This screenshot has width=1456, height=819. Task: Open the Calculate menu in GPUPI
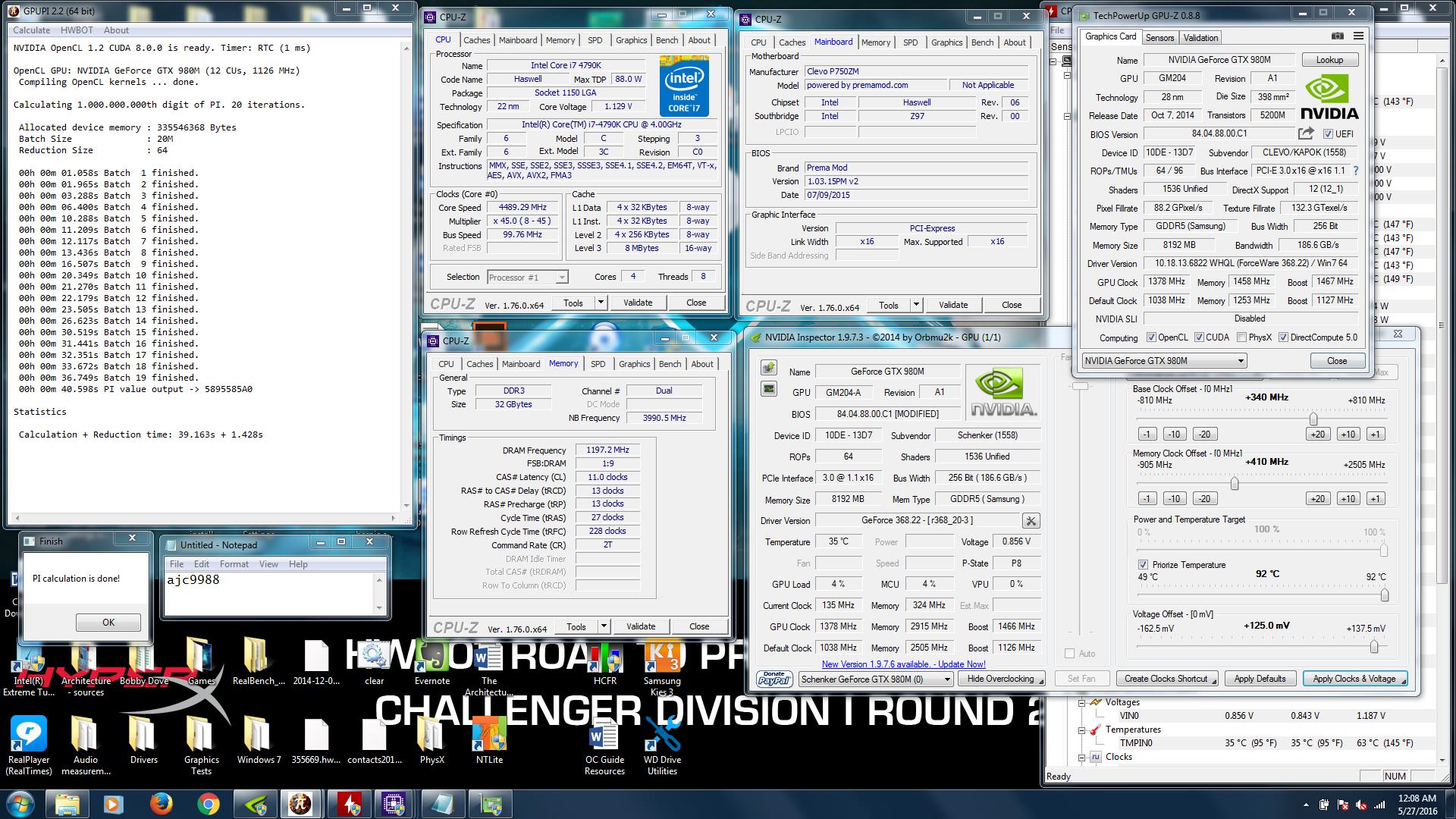pos(32,30)
